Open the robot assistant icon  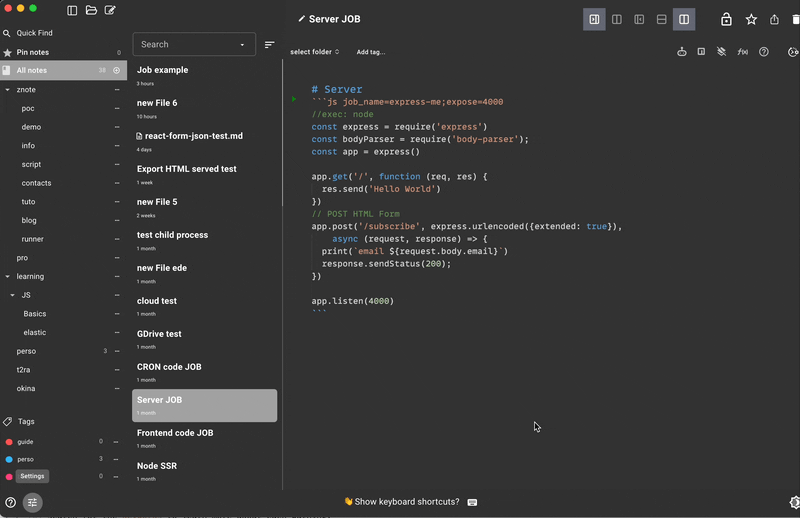pyautogui.click(x=682, y=52)
